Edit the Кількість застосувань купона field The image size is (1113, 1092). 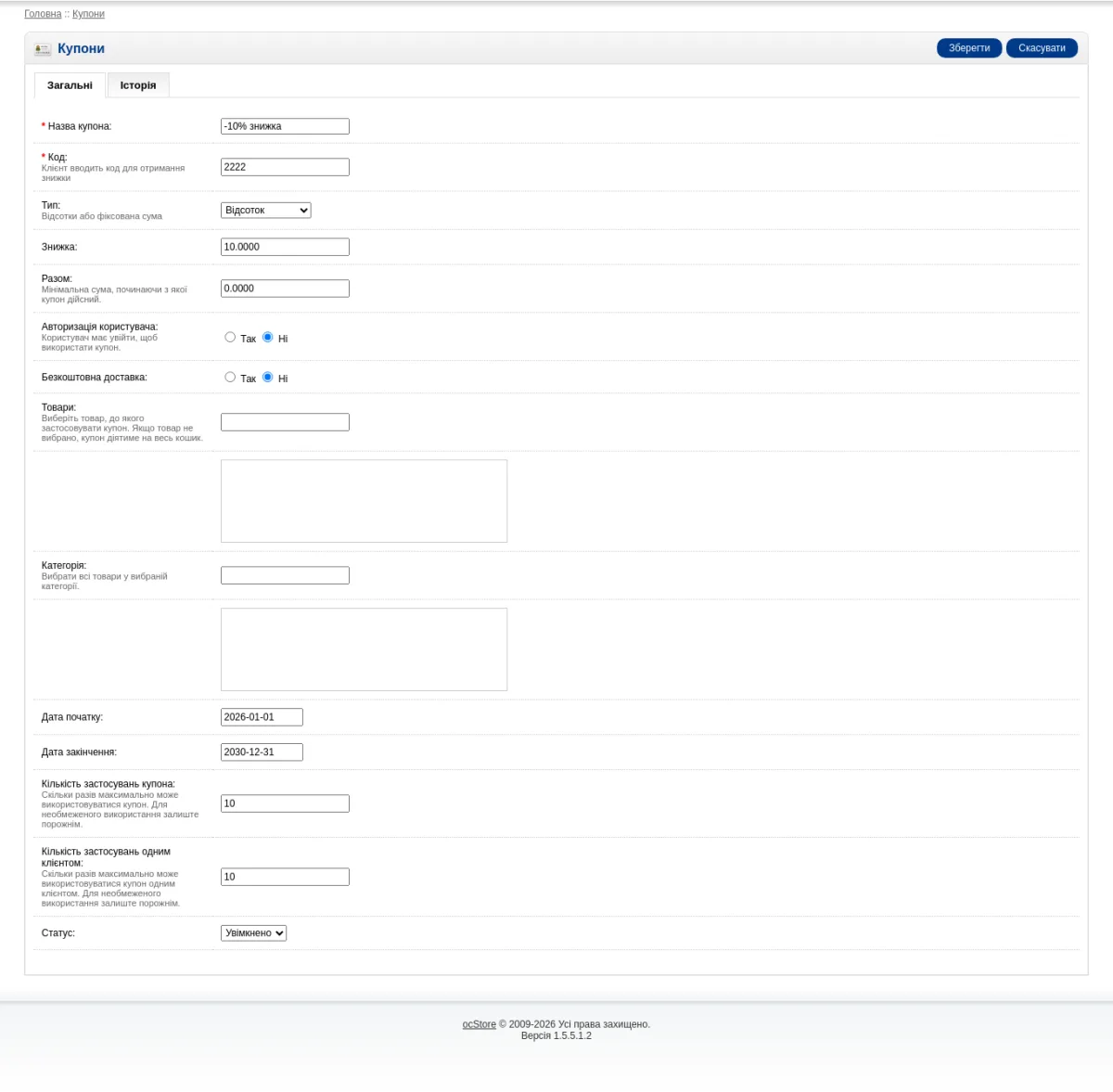[285, 803]
